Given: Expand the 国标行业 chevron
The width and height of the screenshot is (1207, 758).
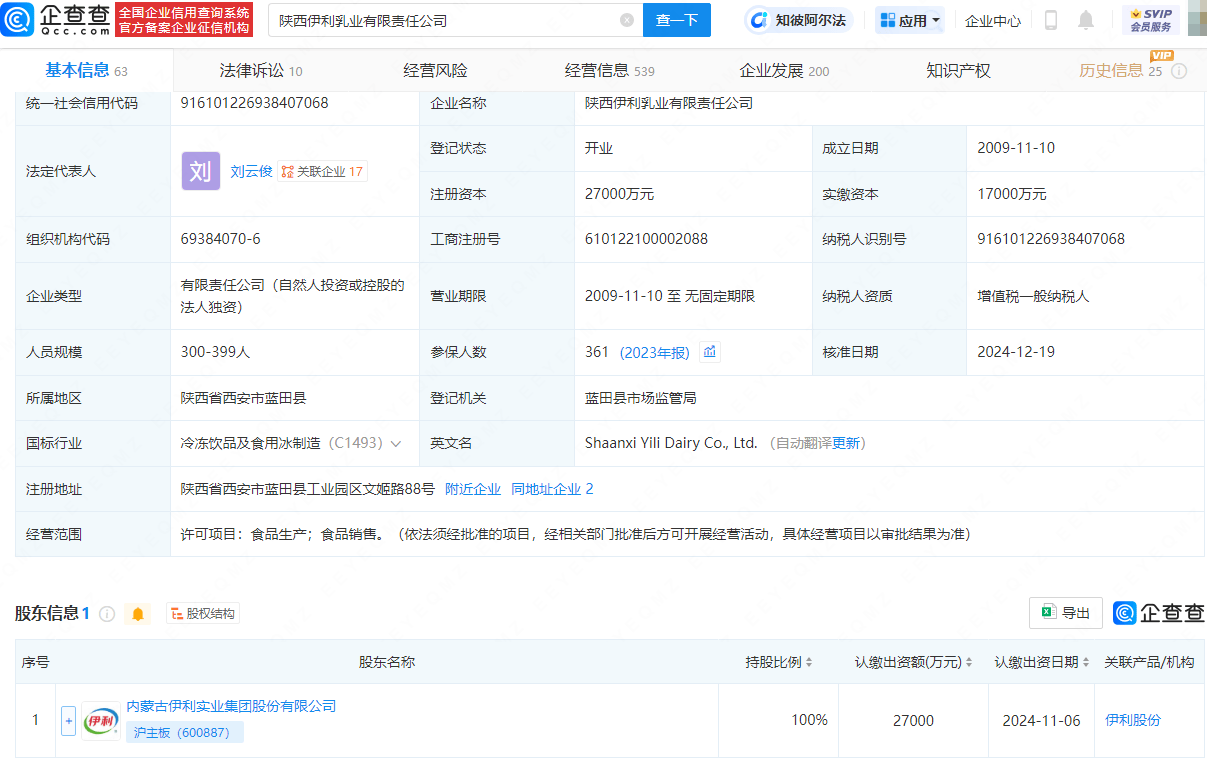Looking at the screenshot, I should (x=396, y=443).
